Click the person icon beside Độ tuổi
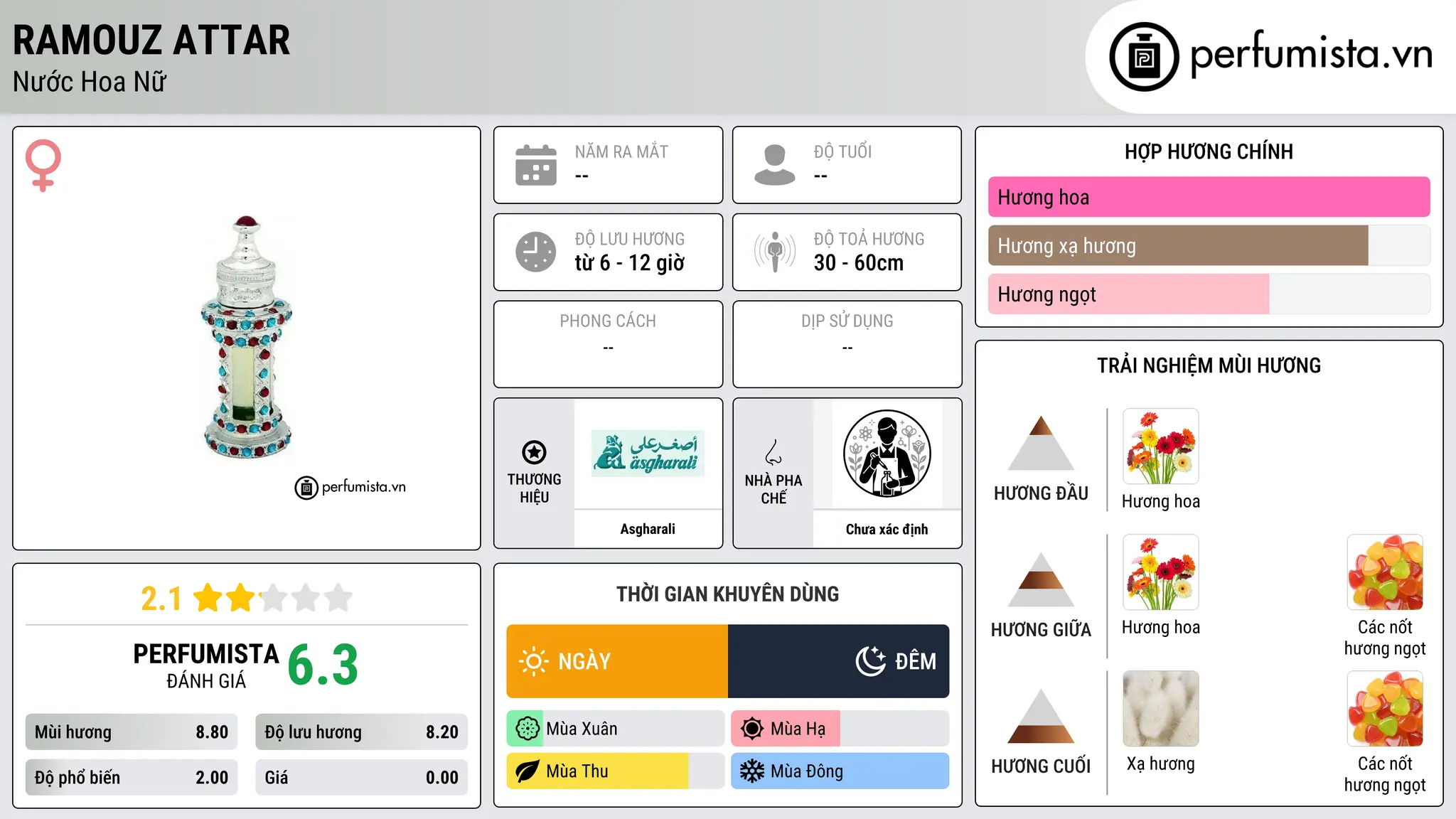Image resolution: width=1456 pixels, height=819 pixels. [775, 165]
